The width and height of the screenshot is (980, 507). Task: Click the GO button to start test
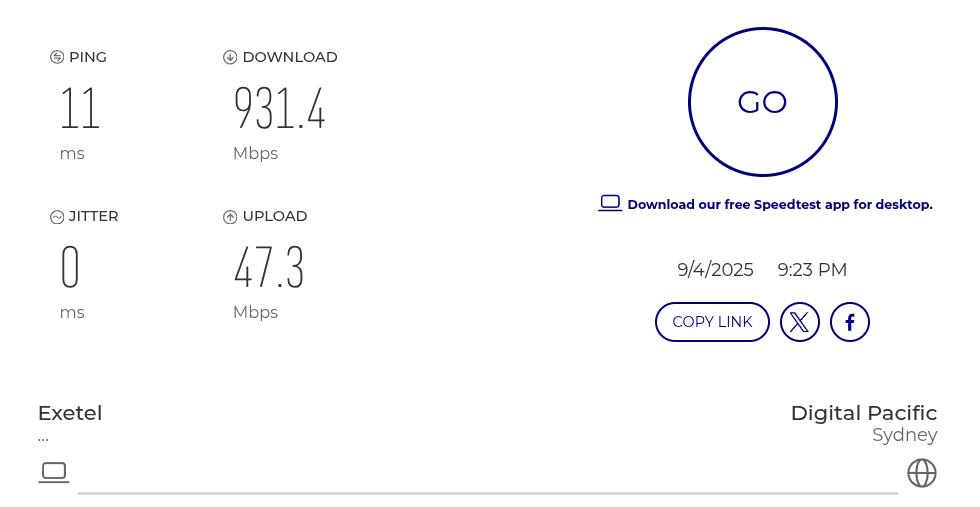pyautogui.click(x=762, y=102)
